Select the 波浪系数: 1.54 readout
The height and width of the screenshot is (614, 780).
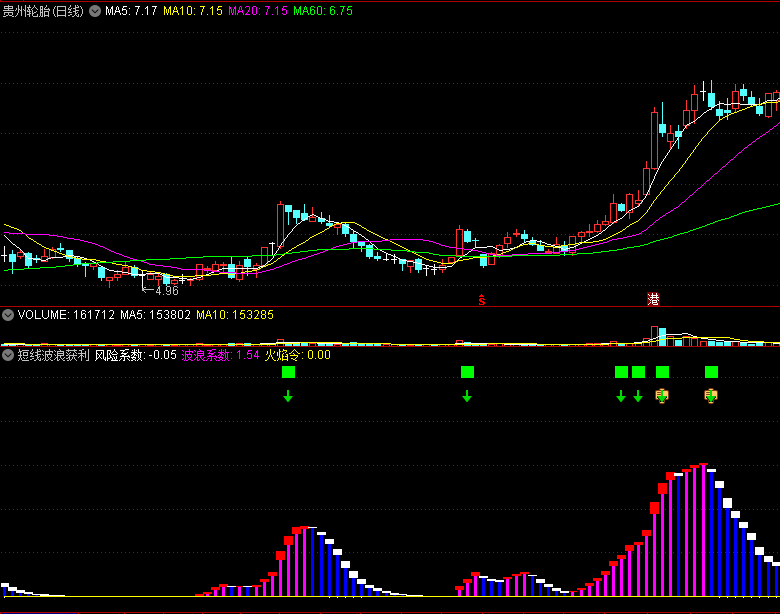[220, 355]
